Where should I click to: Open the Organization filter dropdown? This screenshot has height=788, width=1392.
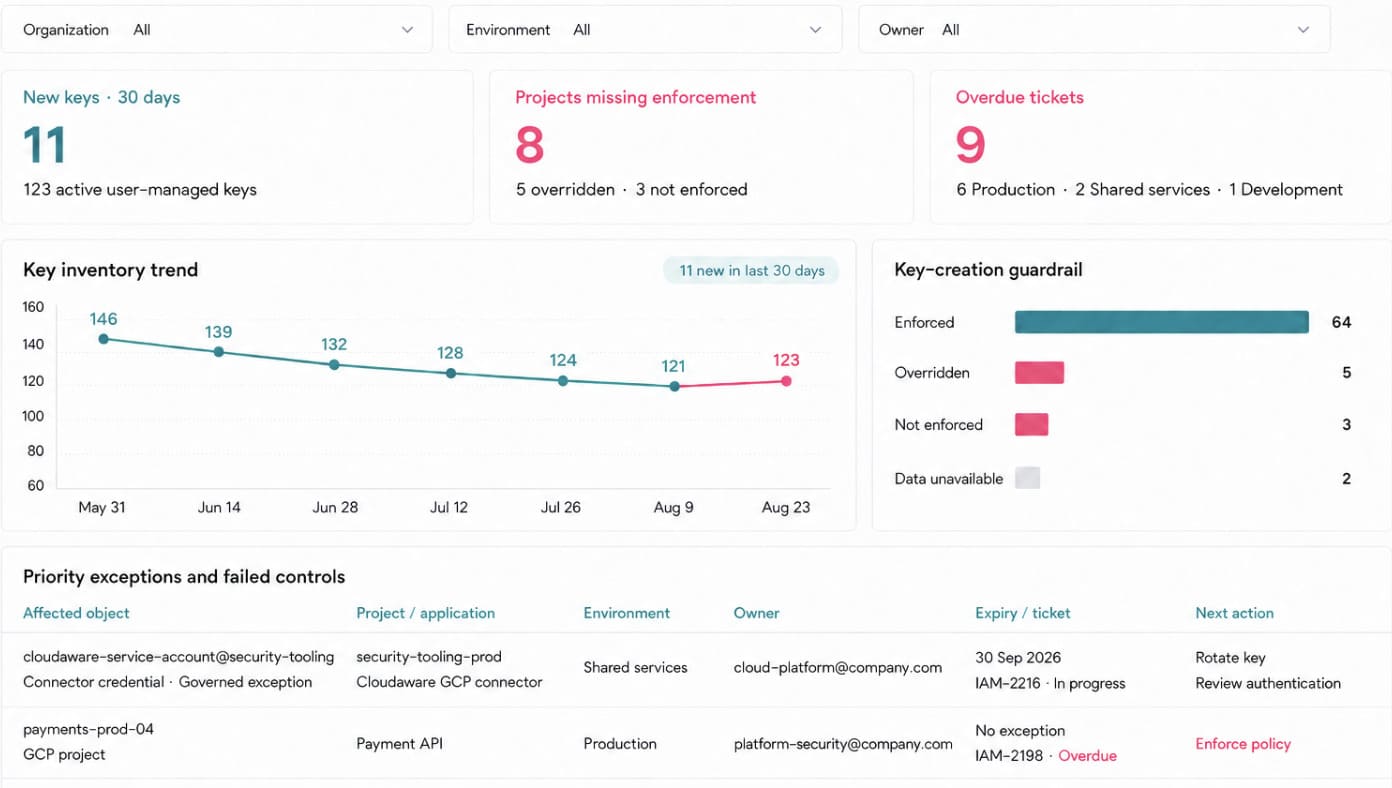coord(216,30)
